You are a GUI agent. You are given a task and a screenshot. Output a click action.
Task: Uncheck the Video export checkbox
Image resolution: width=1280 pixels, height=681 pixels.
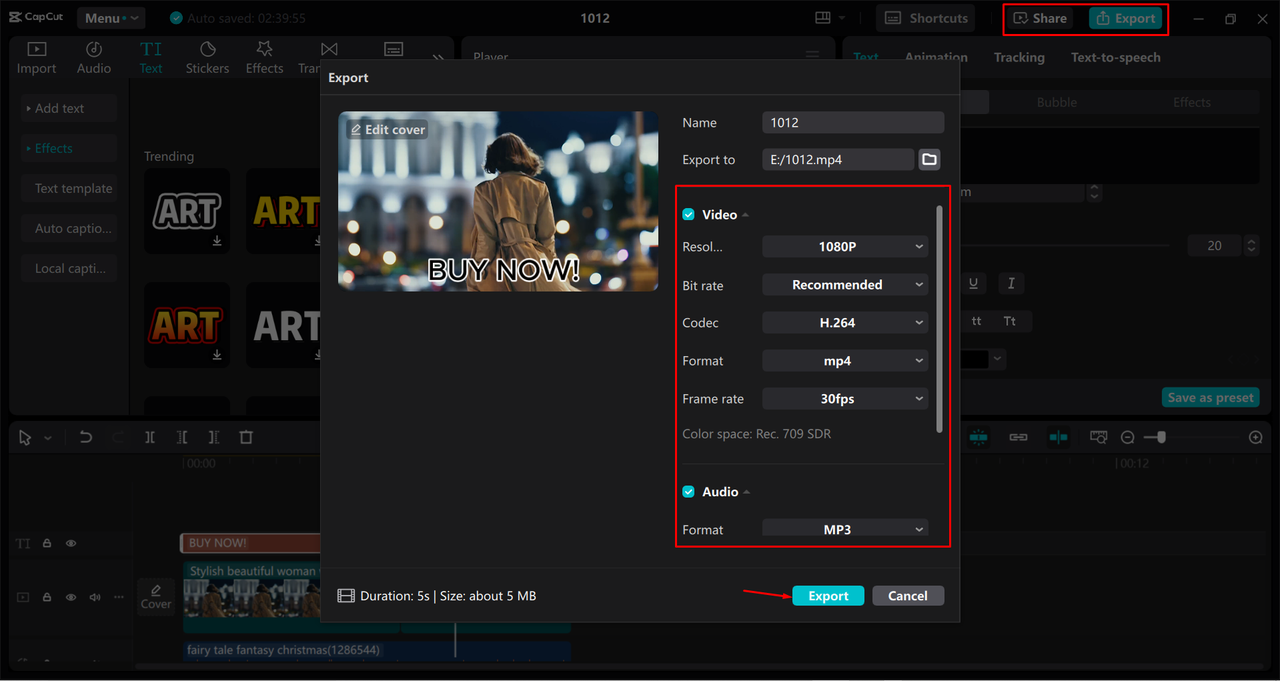click(688, 215)
